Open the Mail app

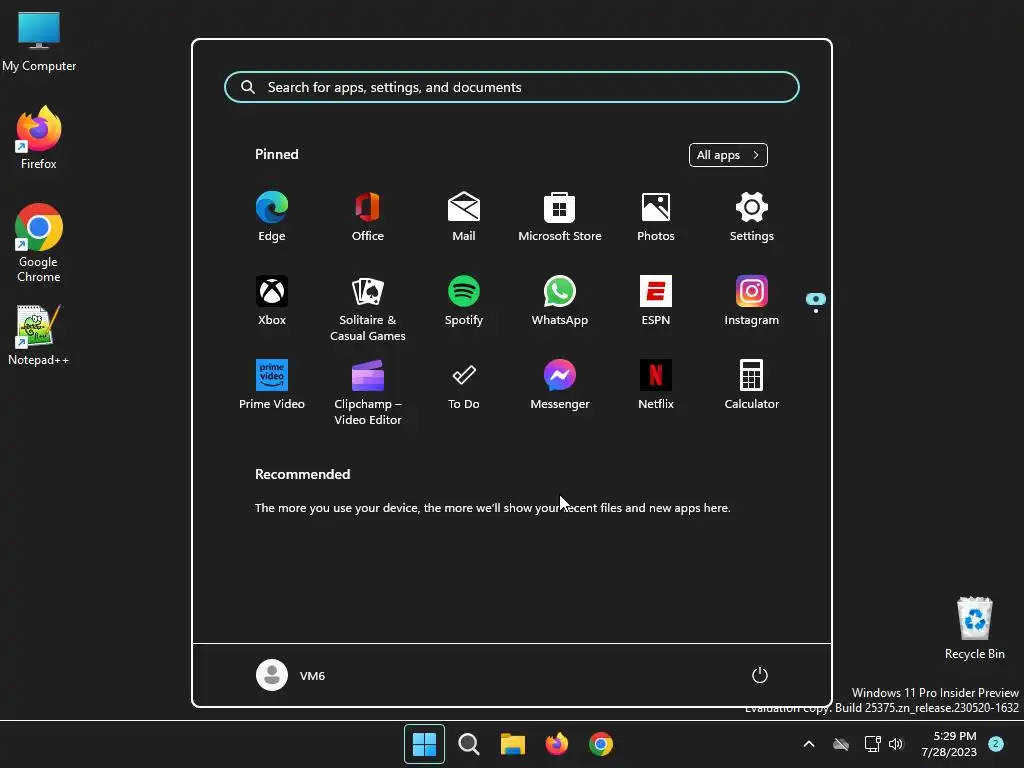464,217
